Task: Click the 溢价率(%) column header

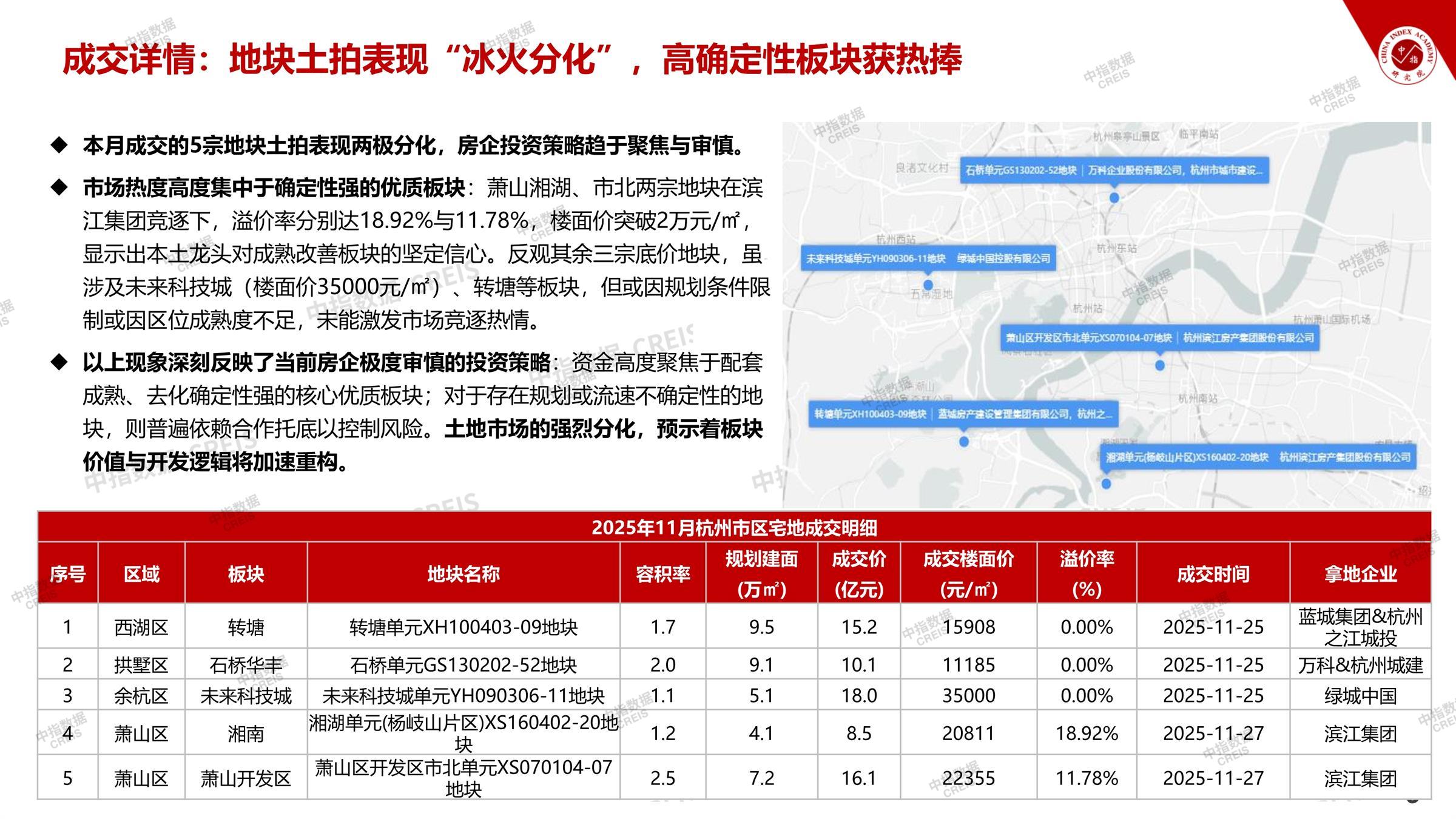Action: tap(1086, 573)
